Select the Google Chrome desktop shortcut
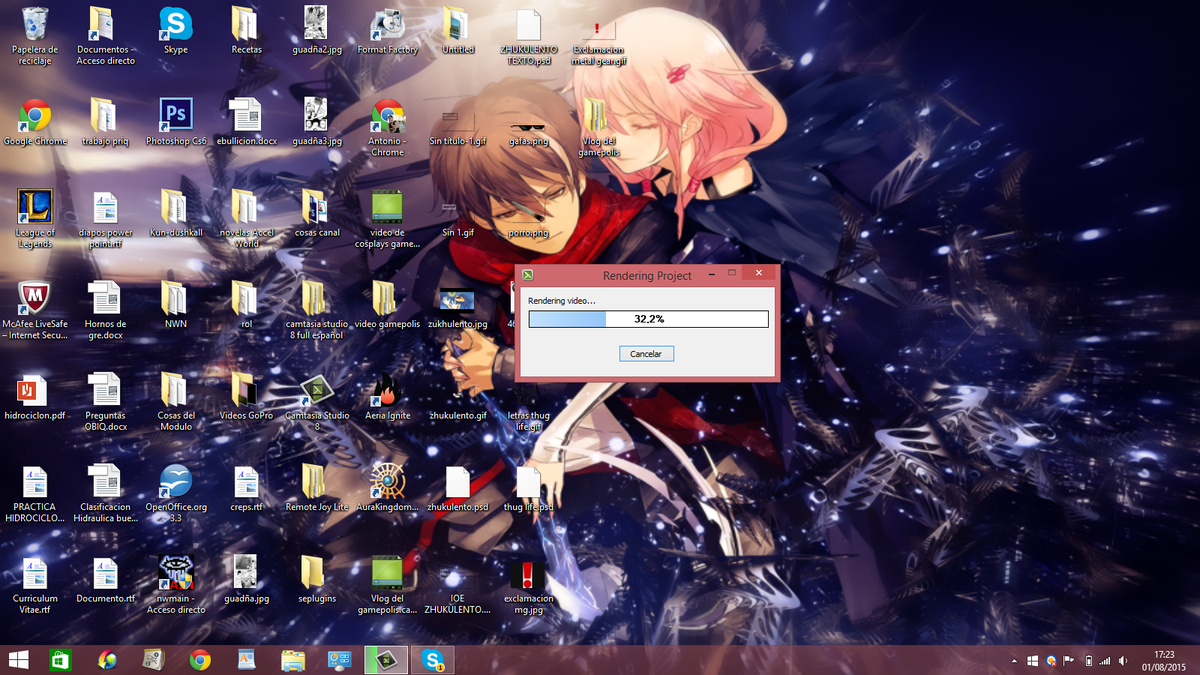 coord(35,122)
